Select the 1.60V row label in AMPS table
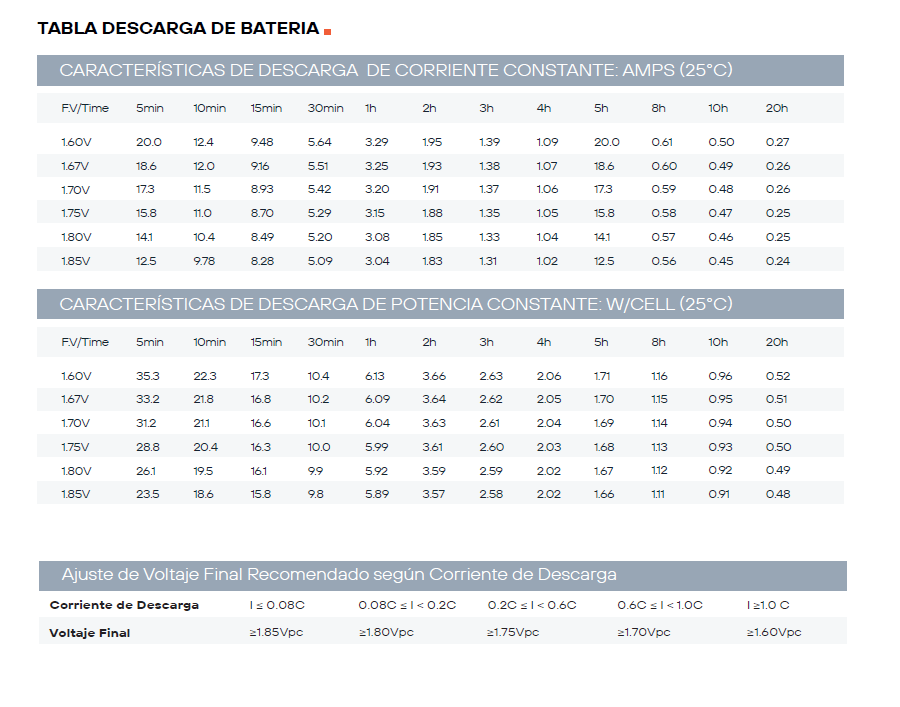 (76, 142)
